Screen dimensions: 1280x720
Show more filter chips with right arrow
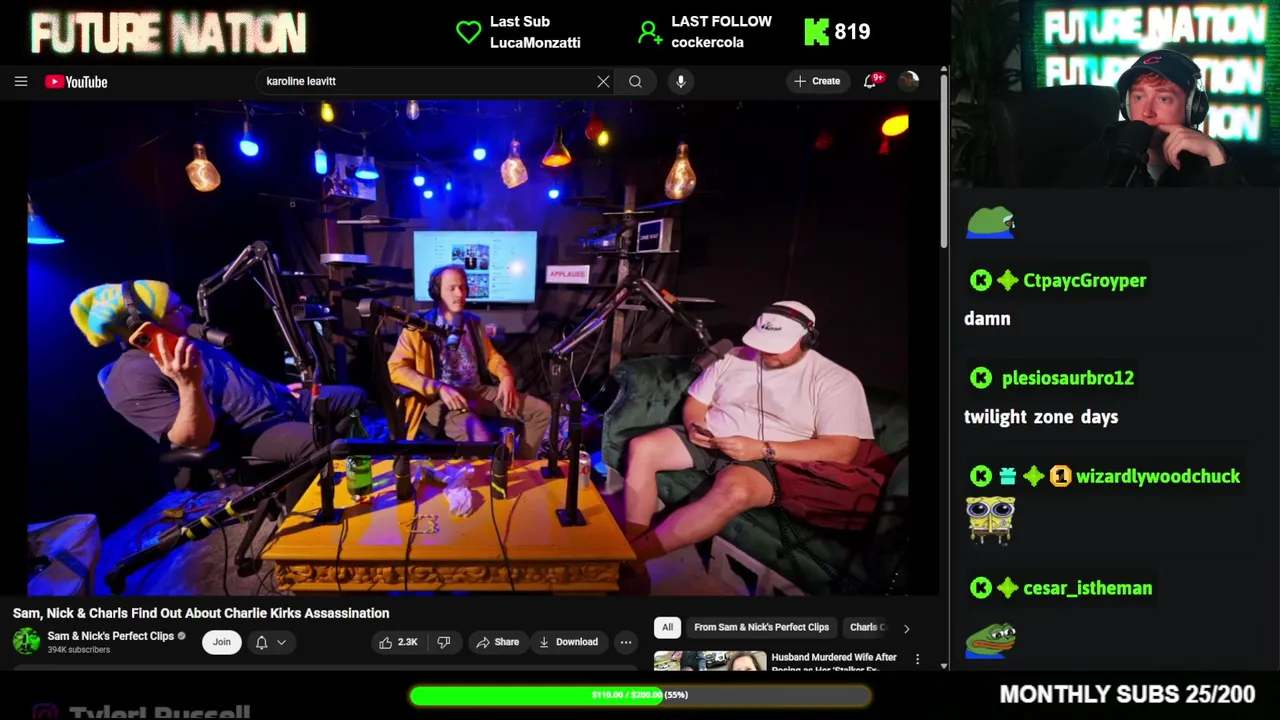coord(906,628)
